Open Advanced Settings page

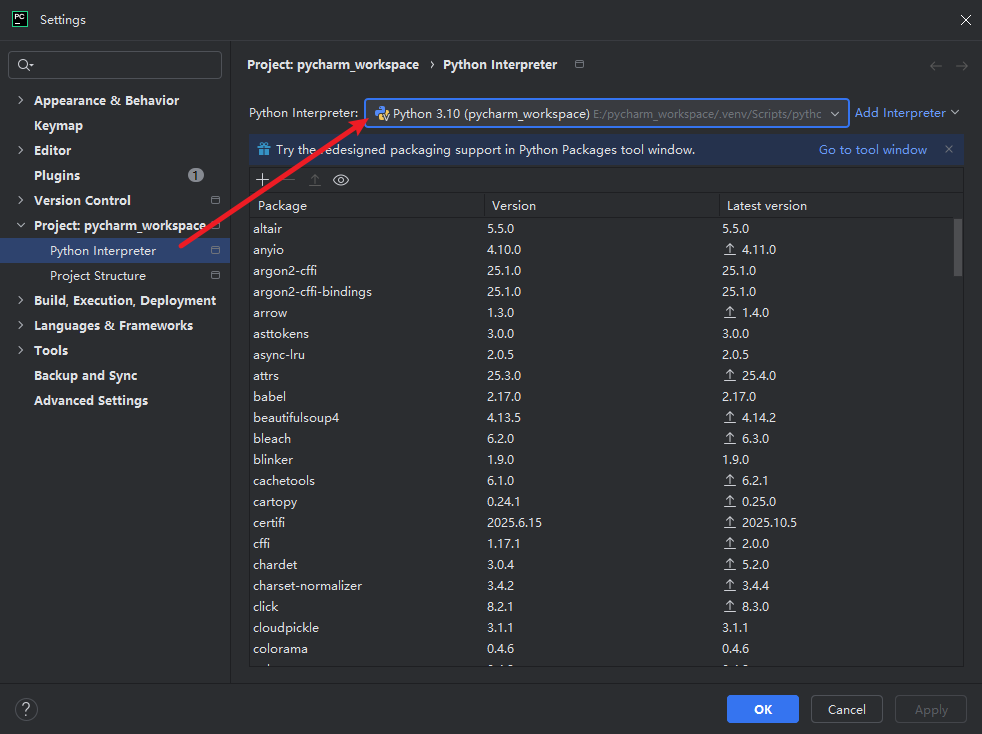coord(91,401)
